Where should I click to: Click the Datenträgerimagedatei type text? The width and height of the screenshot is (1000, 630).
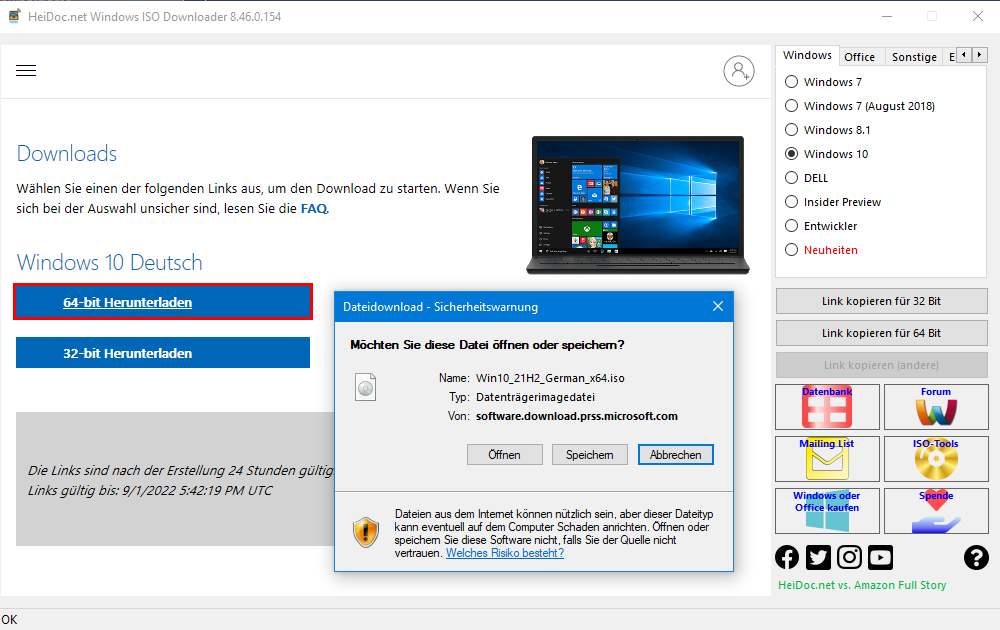pos(535,397)
